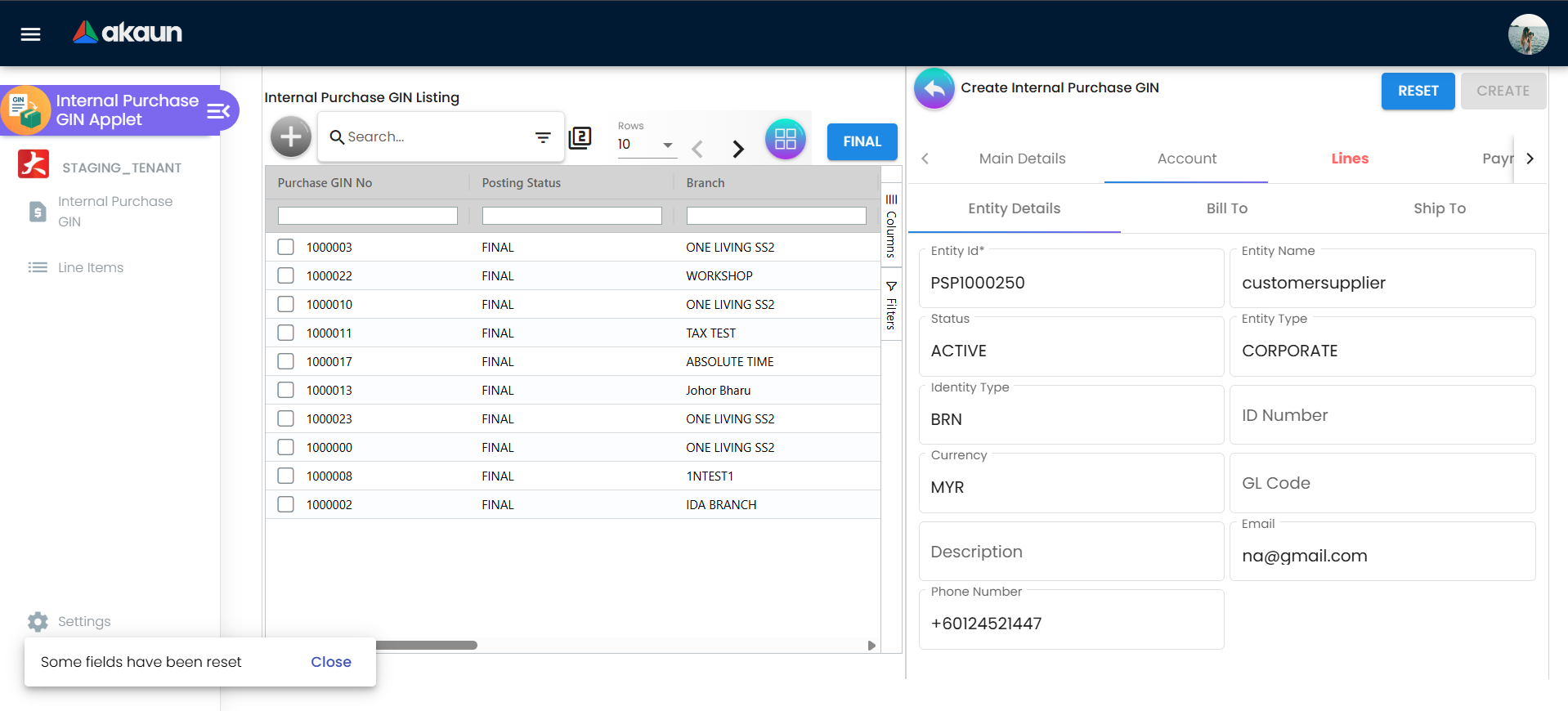Open the Bill To tab

(x=1226, y=208)
